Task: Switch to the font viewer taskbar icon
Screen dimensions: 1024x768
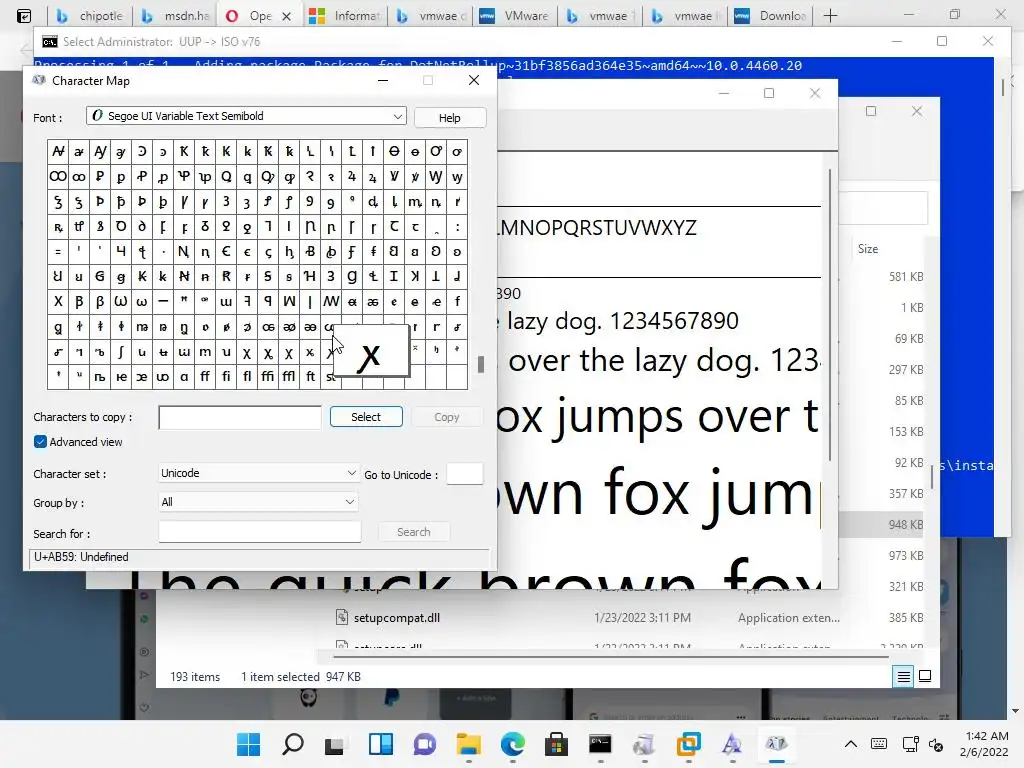Action: pyautogui.click(x=732, y=744)
